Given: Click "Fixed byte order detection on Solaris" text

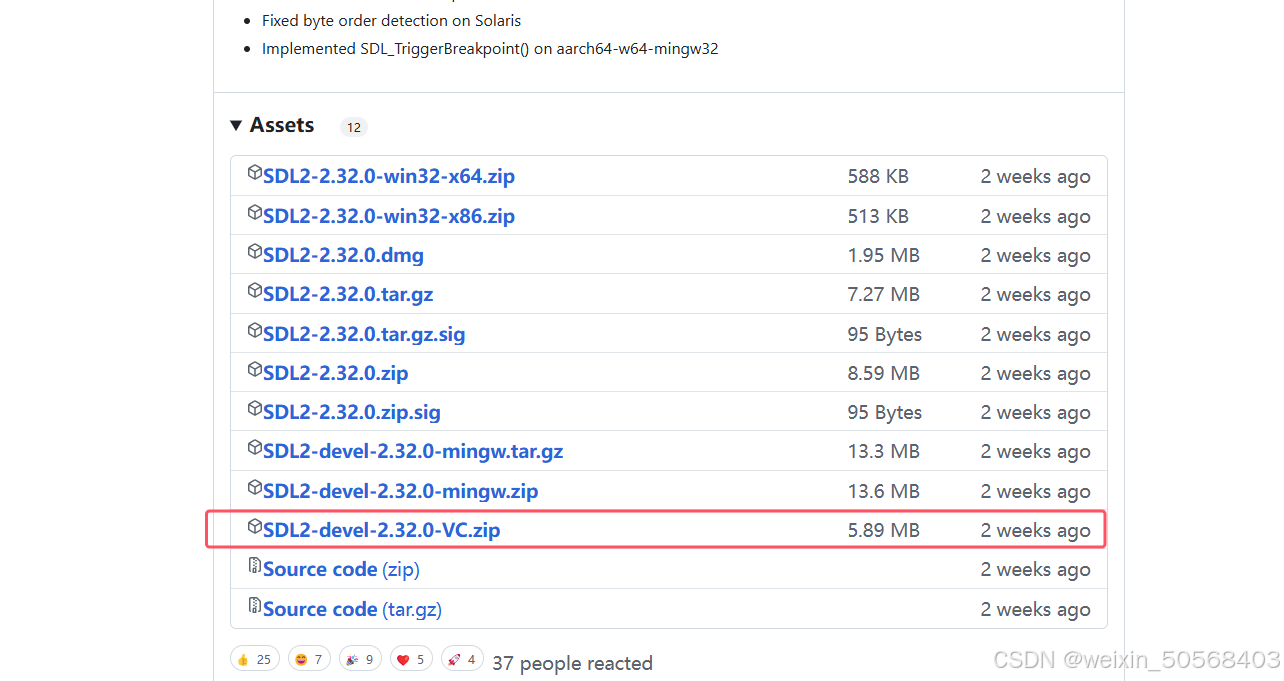Looking at the screenshot, I should (x=391, y=20).
